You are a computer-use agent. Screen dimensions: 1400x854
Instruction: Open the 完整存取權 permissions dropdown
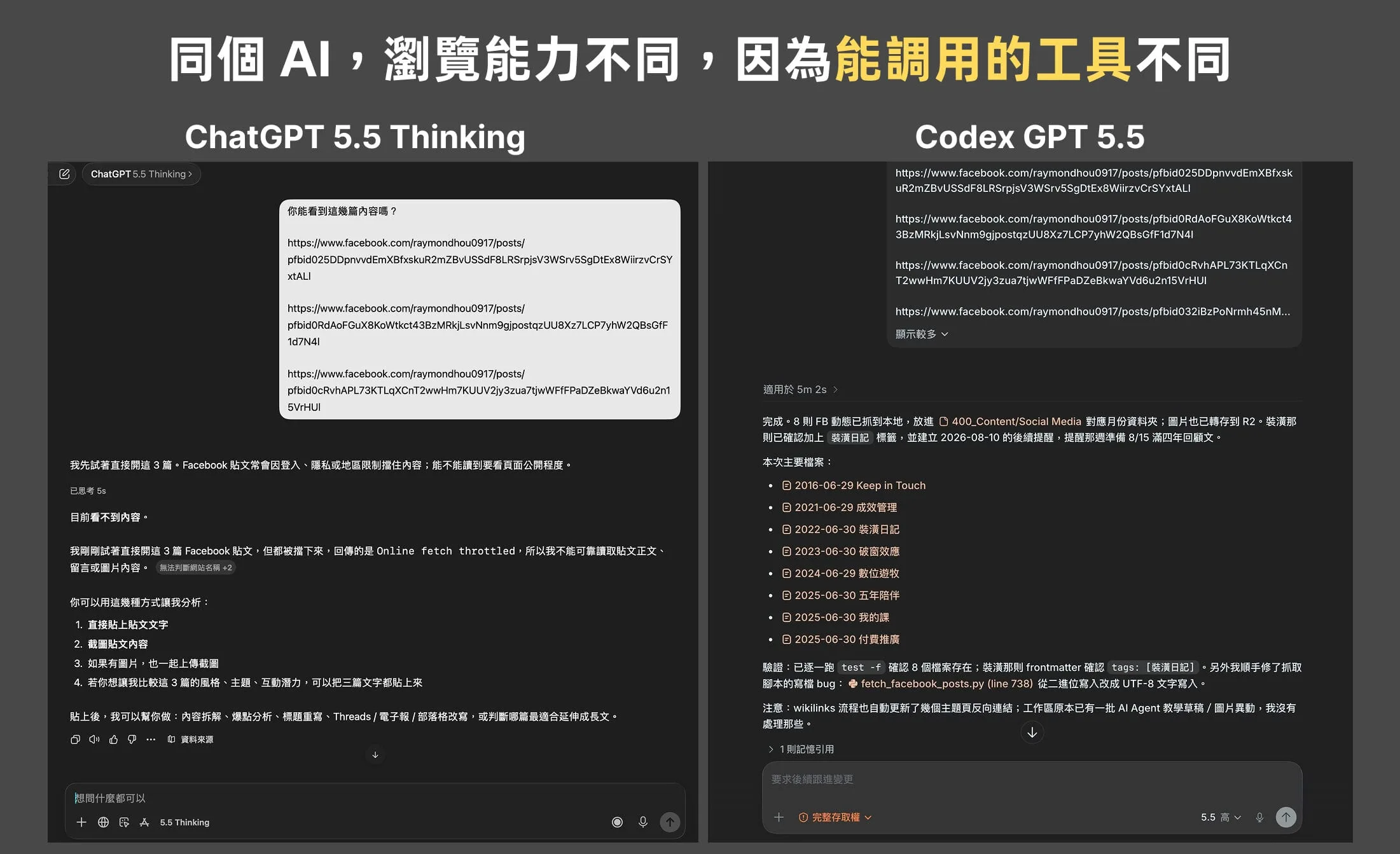[835, 817]
